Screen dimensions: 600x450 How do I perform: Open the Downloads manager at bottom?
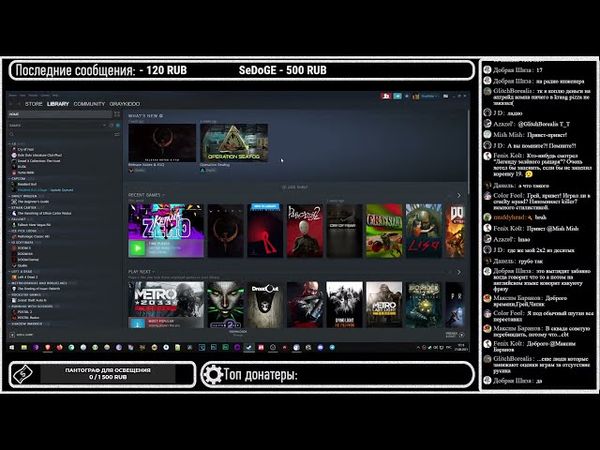coord(238,333)
